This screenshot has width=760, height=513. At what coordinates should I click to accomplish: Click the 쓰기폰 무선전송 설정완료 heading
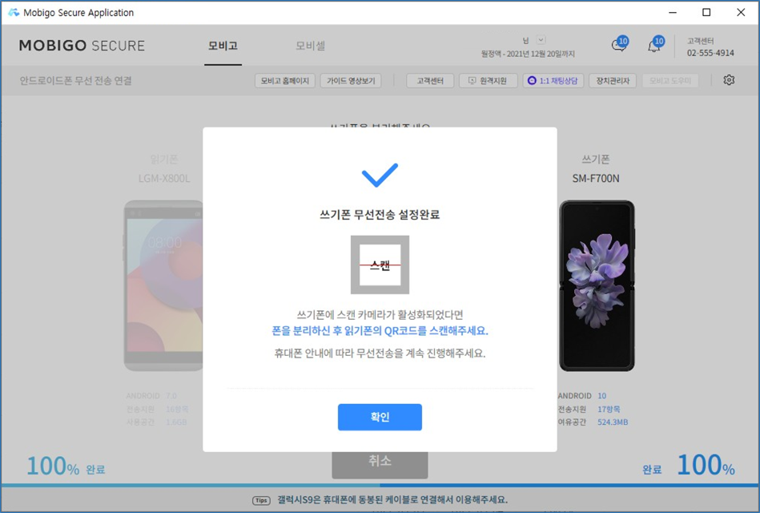(380, 214)
